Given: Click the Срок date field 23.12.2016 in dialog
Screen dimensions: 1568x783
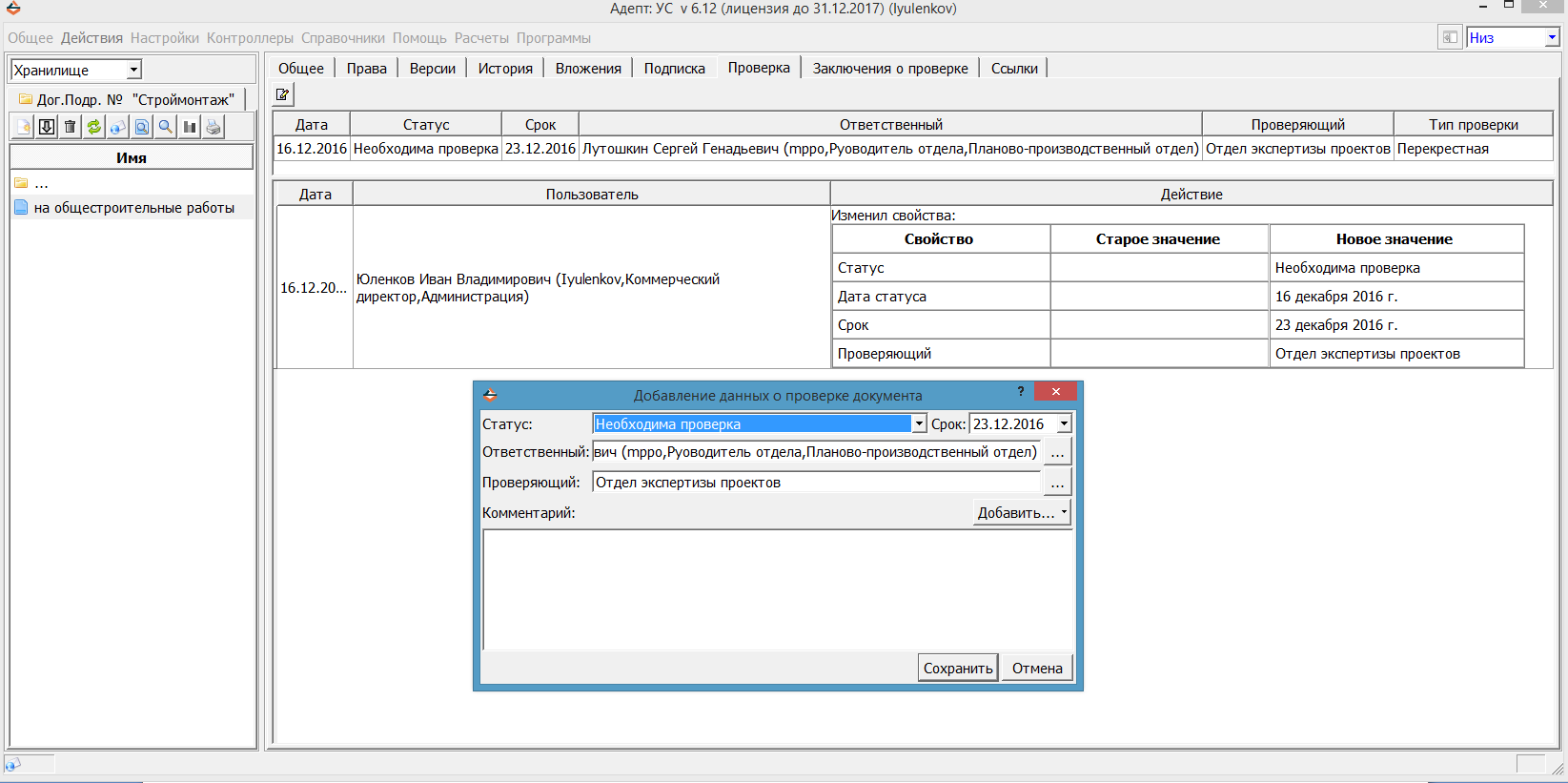Looking at the screenshot, I should 1012,424.
